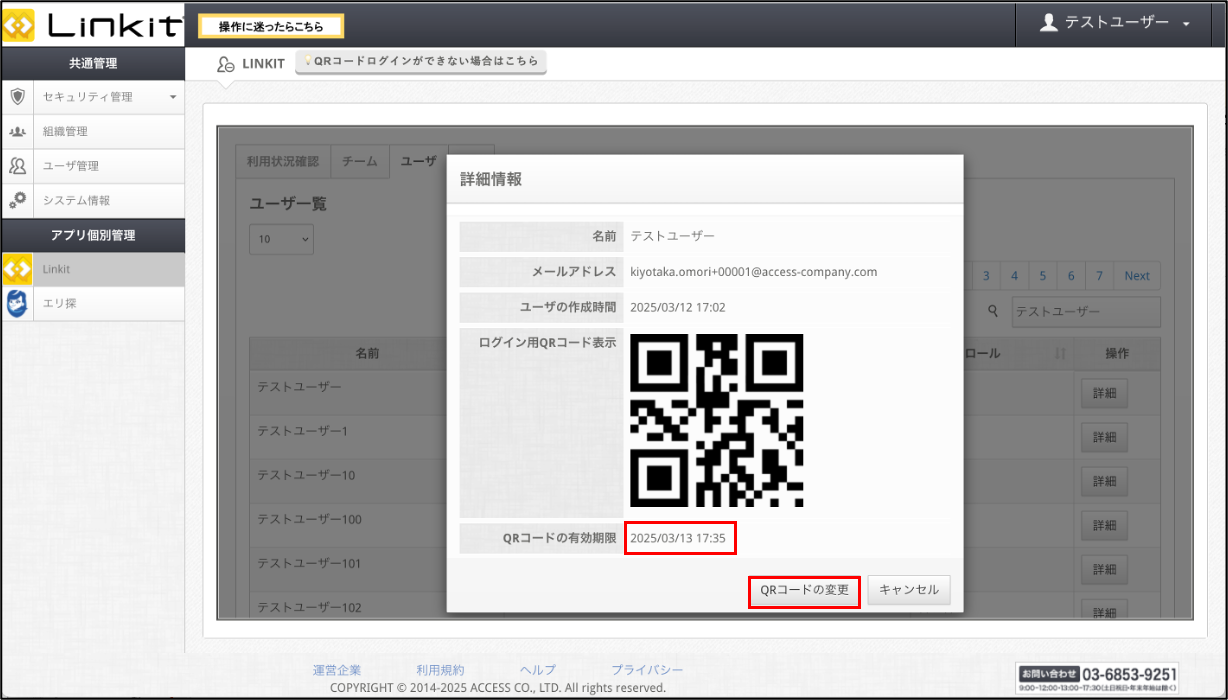The width and height of the screenshot is (1228, 700).
Task: Go to page 6 in pagination
Action: coord(1071,276)
